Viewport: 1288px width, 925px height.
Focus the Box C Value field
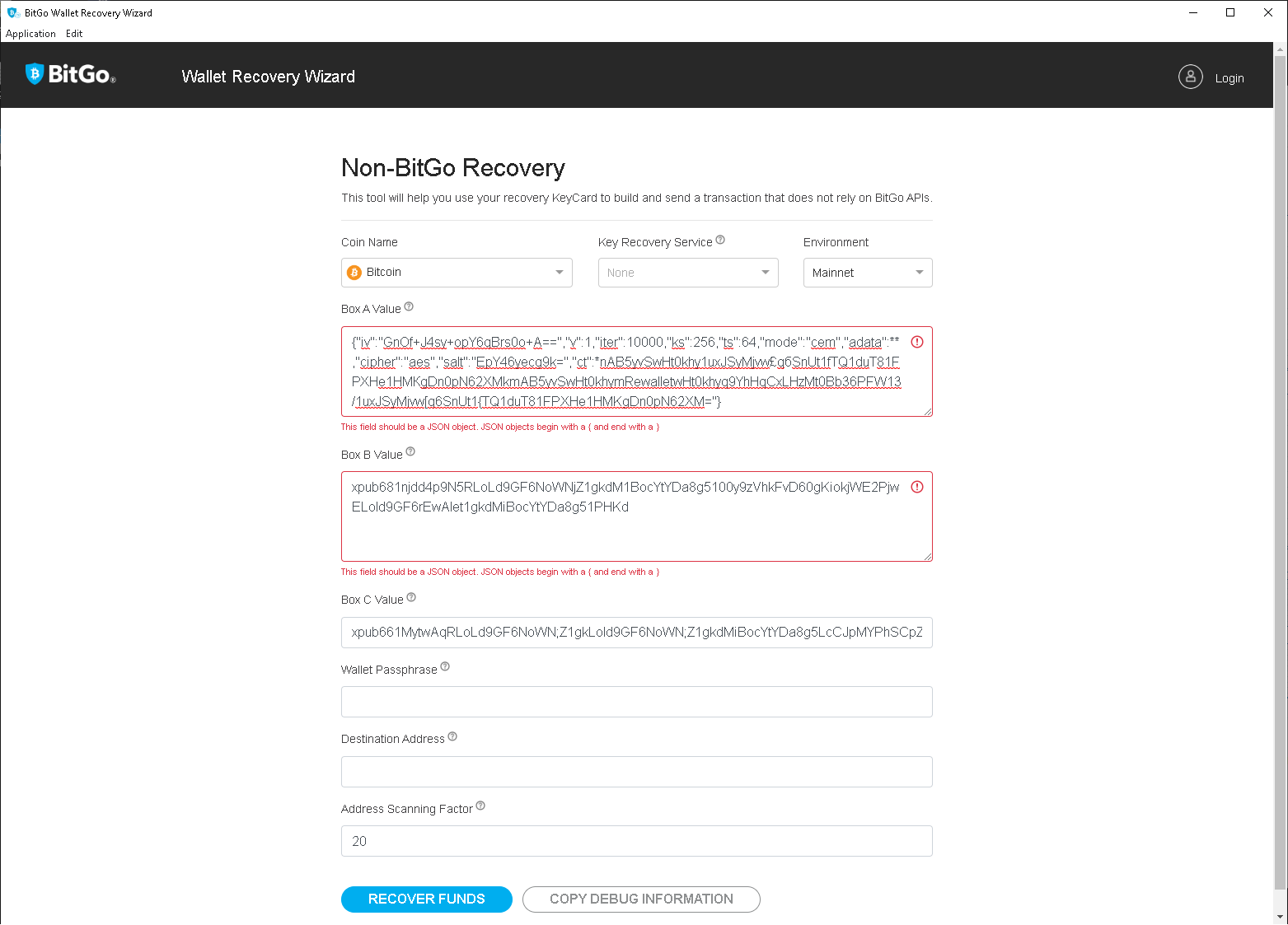637,633
